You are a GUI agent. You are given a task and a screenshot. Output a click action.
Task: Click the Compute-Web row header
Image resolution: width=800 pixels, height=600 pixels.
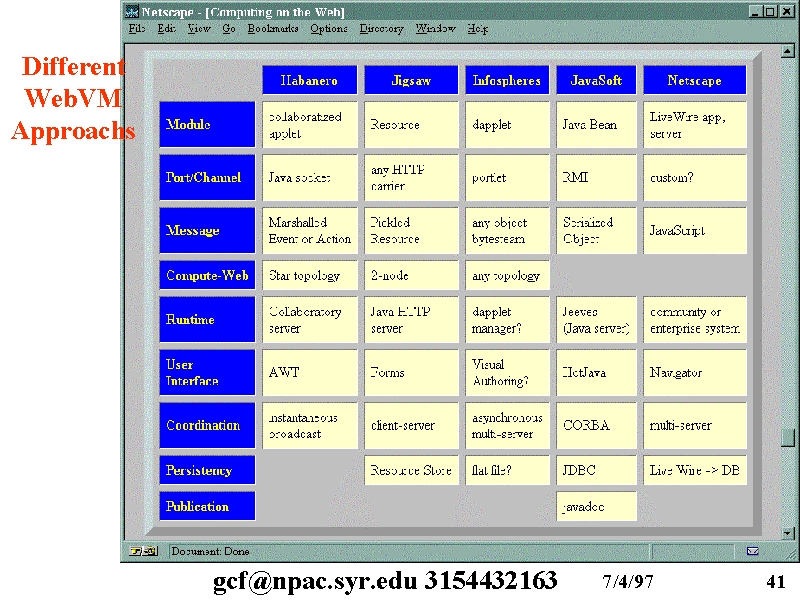click(207, 276)
